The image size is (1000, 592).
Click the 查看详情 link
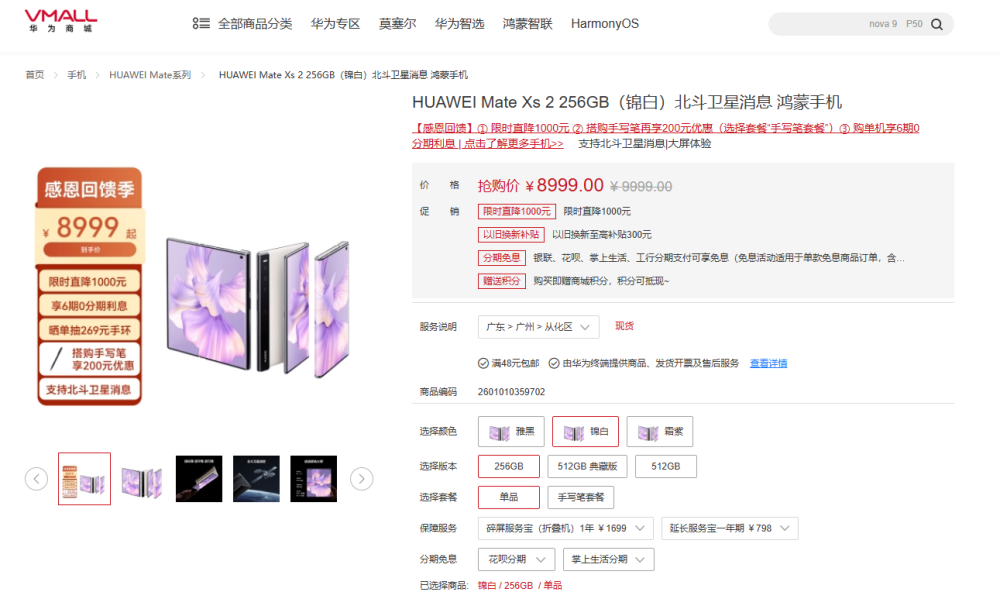coord(768,363)
